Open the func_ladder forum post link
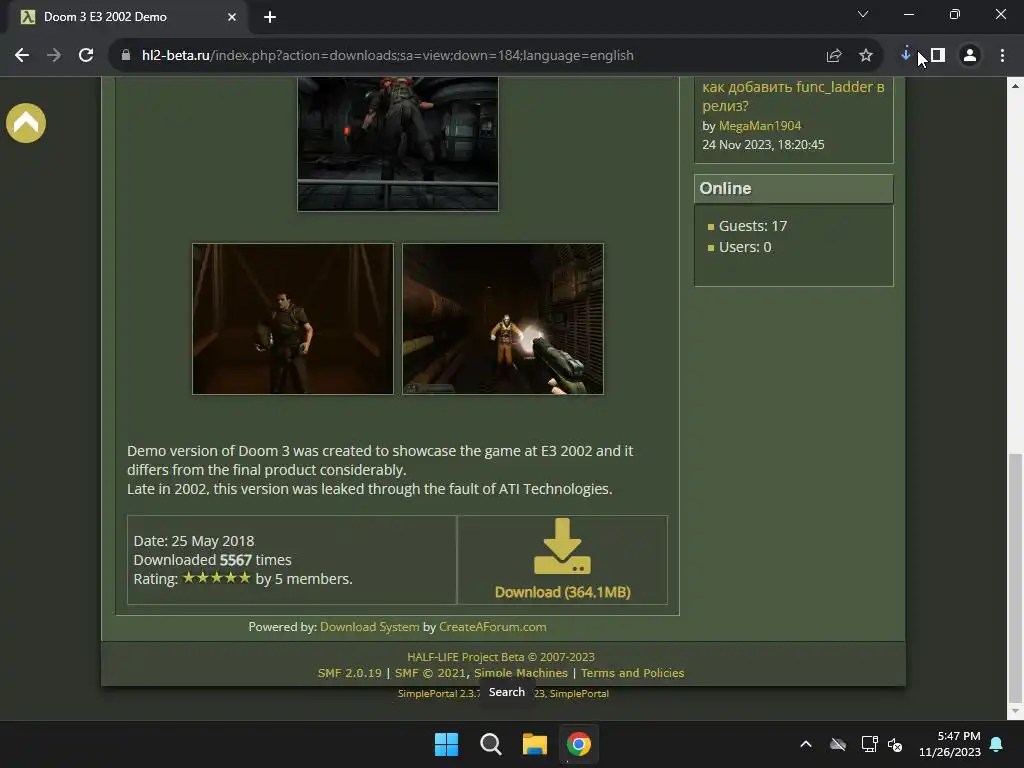This screenshot has height=768, width=1024. pyautogui.click(x=793, y=96)
